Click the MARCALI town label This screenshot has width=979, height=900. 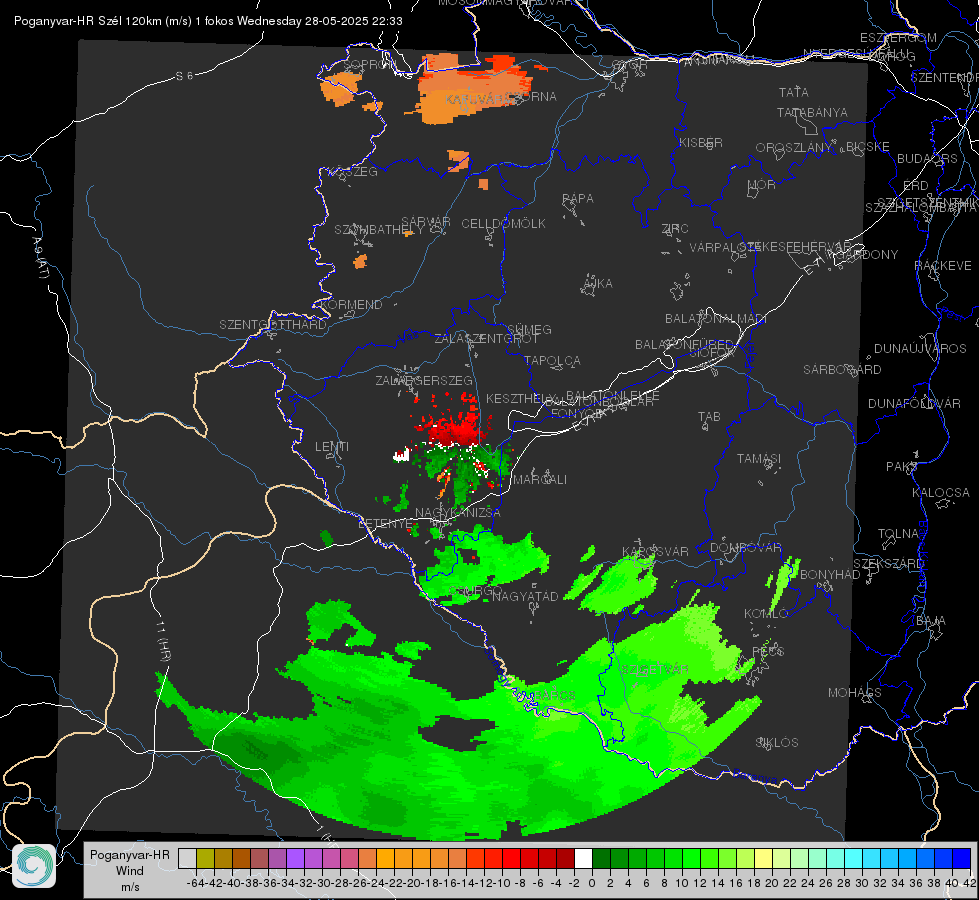539,479
